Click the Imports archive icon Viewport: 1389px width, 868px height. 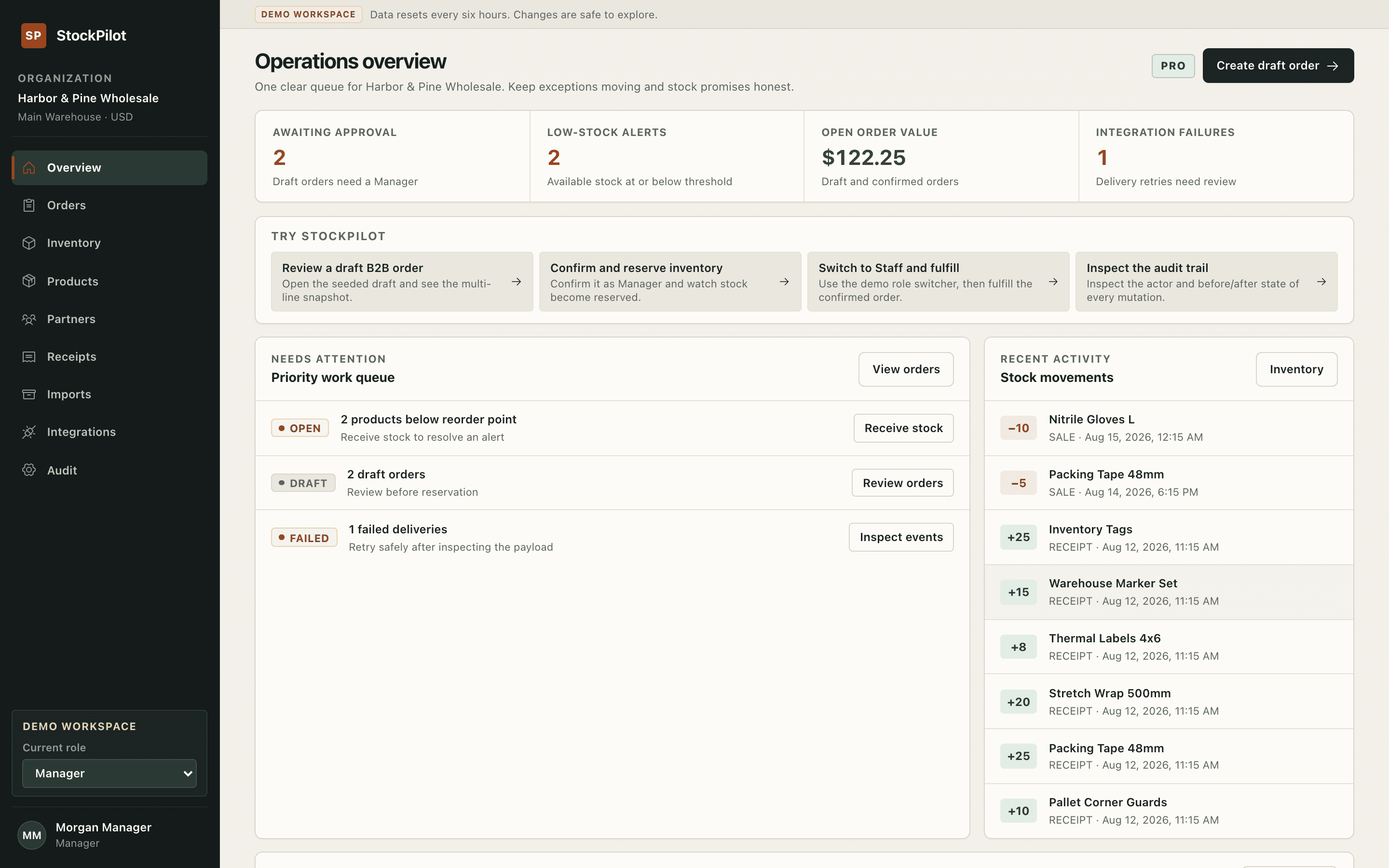29,394
